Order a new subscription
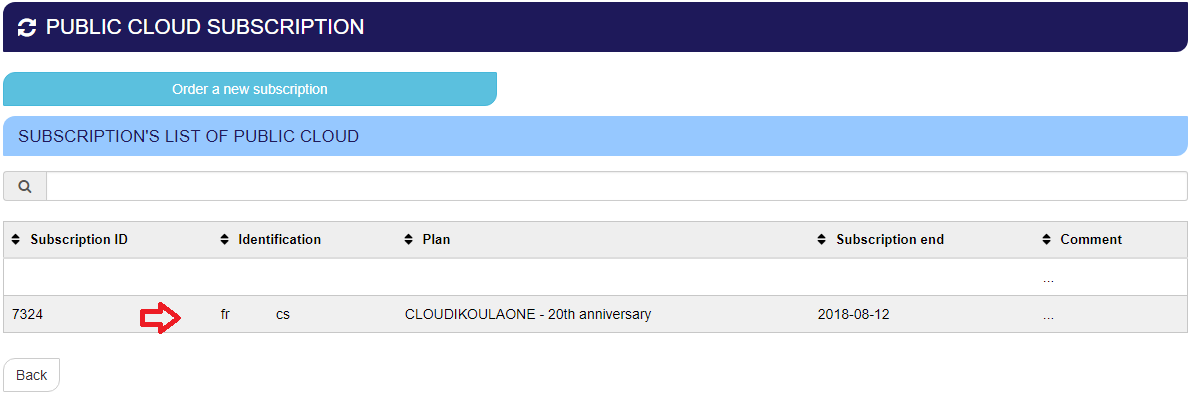The height and width of the screenshot is (398, 1194). tap(250, 89)
